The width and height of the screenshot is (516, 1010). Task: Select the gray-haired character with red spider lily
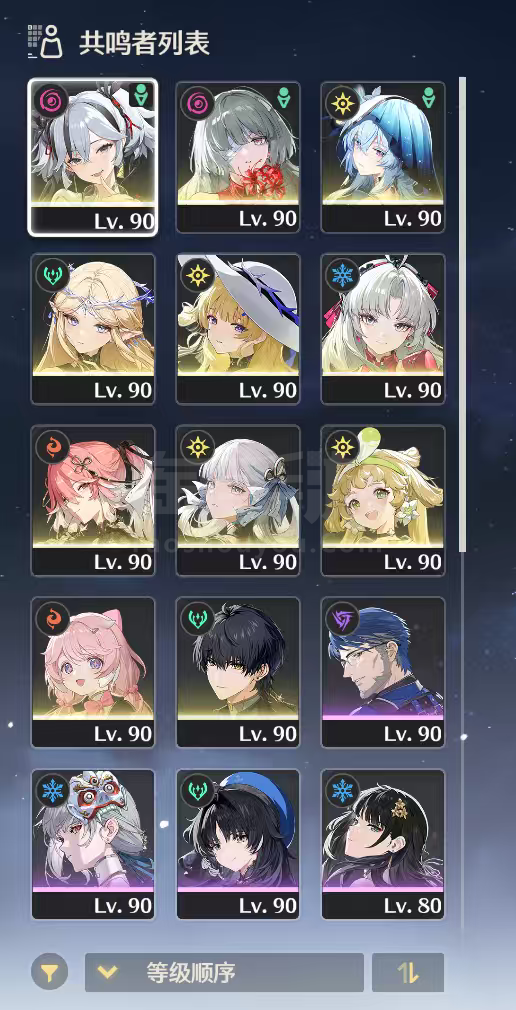click(238, 157)
